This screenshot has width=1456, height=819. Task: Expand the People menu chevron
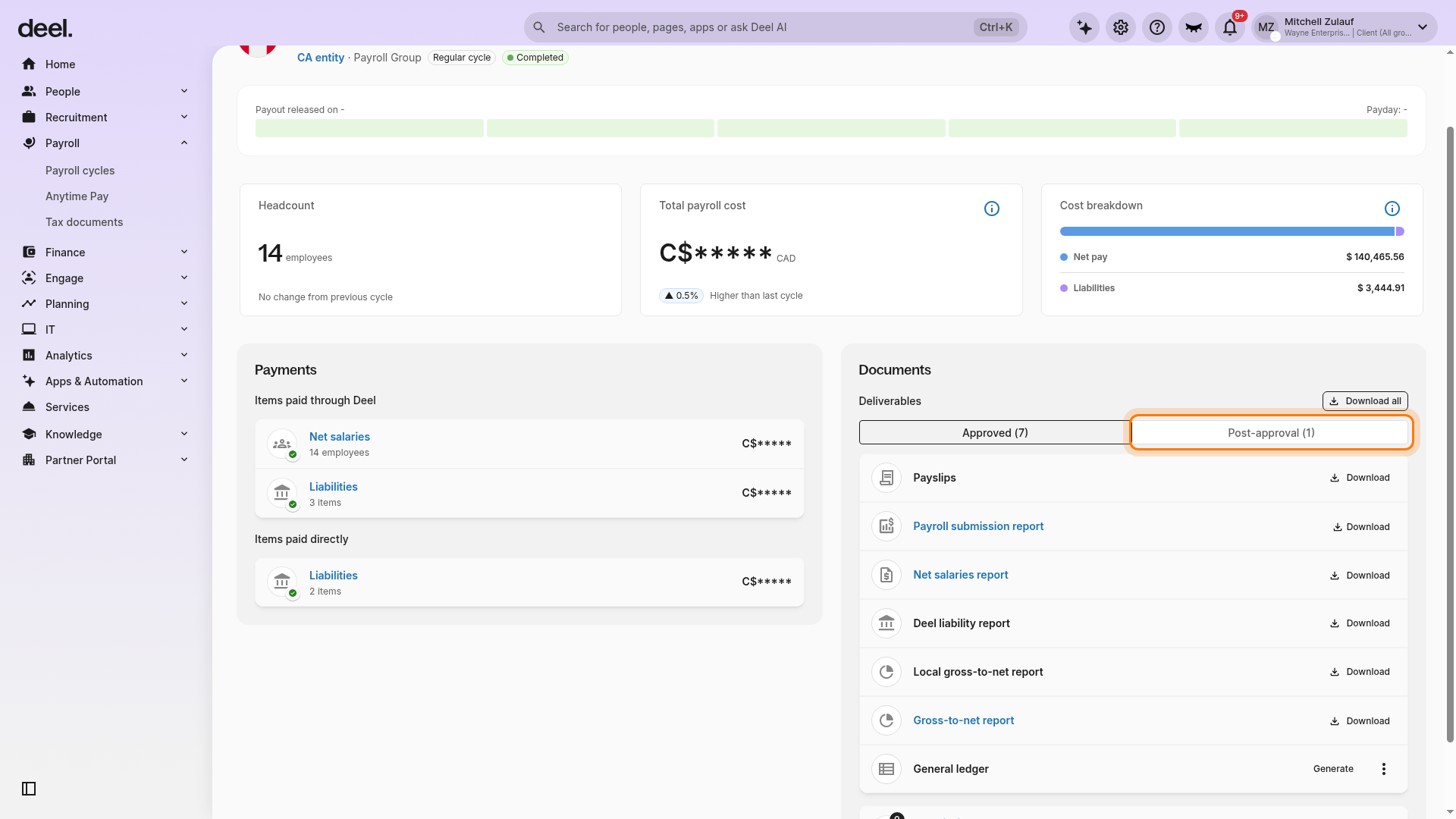[x=184, y=91]
